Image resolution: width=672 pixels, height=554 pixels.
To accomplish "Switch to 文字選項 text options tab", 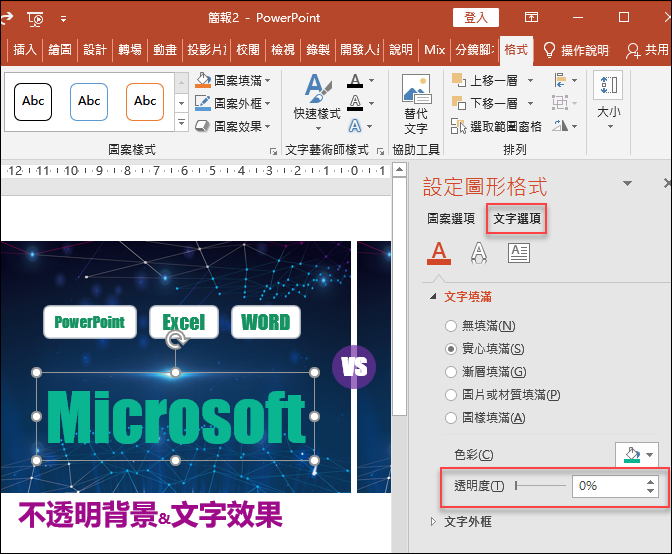I will (x=517, y=219).
